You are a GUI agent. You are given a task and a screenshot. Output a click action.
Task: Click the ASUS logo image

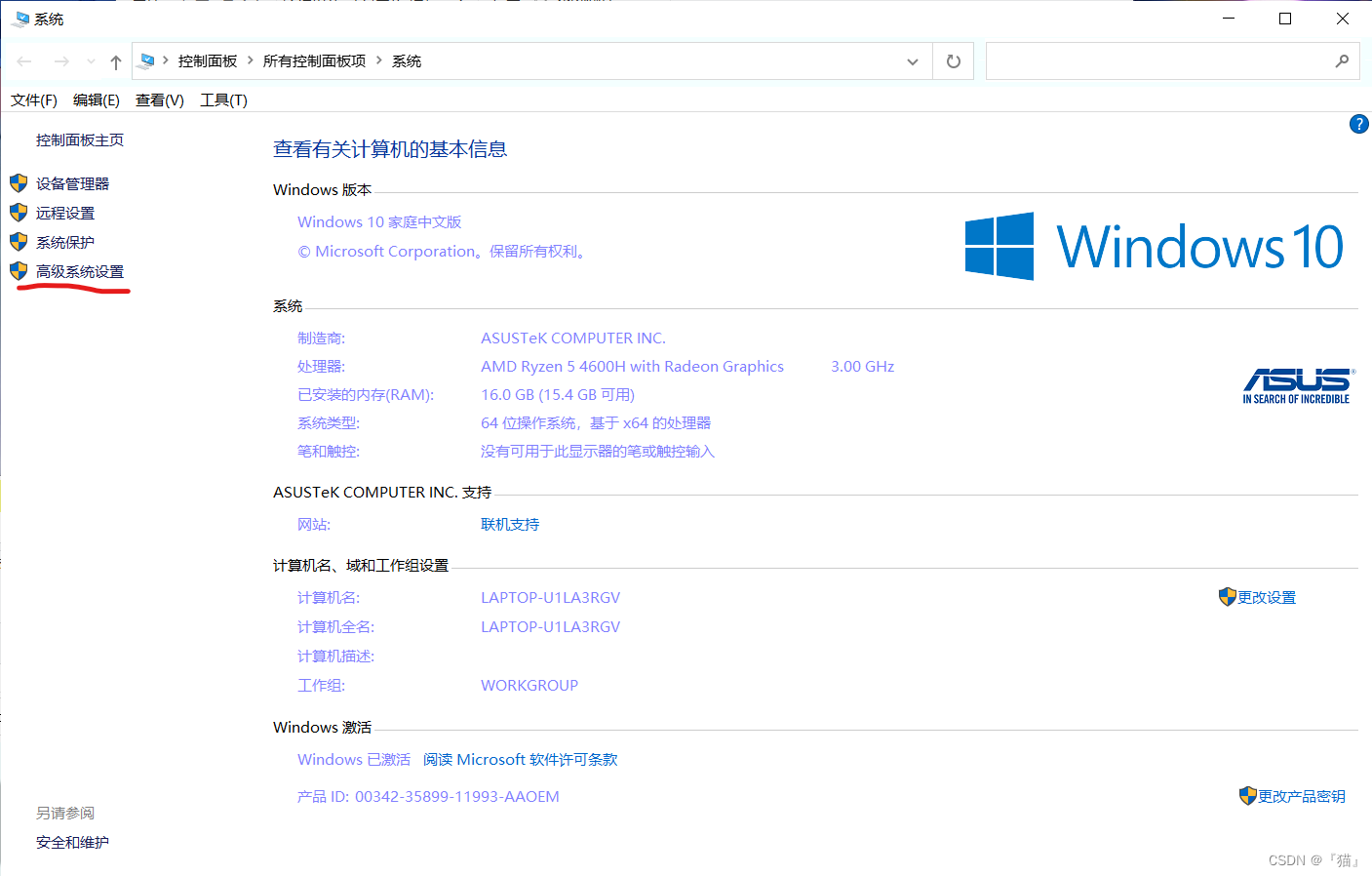(x=1297, y=385)
